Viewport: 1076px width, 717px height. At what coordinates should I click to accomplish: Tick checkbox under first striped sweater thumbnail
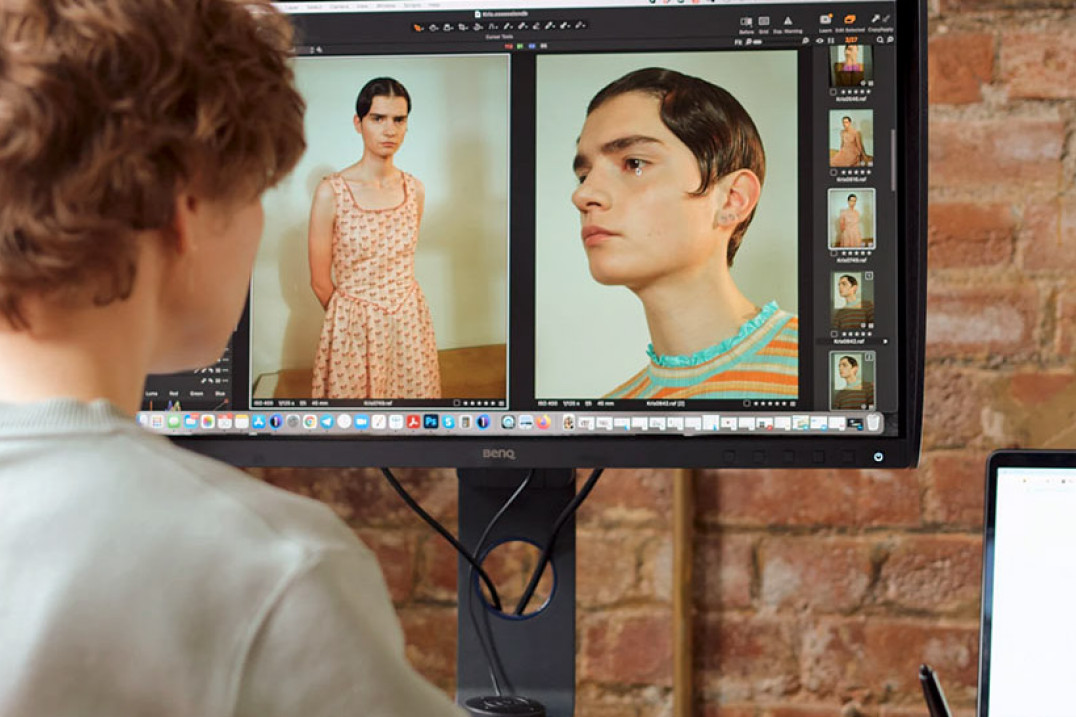[x=834, y=334]
